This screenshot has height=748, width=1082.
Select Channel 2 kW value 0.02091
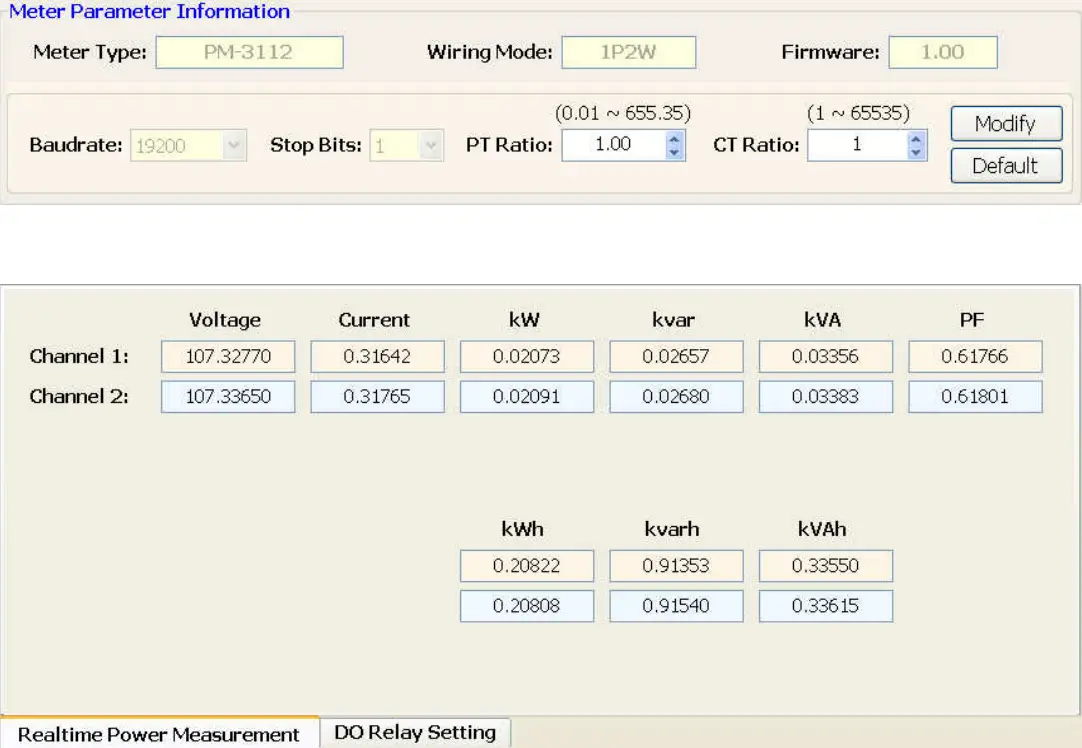[527, 397]
